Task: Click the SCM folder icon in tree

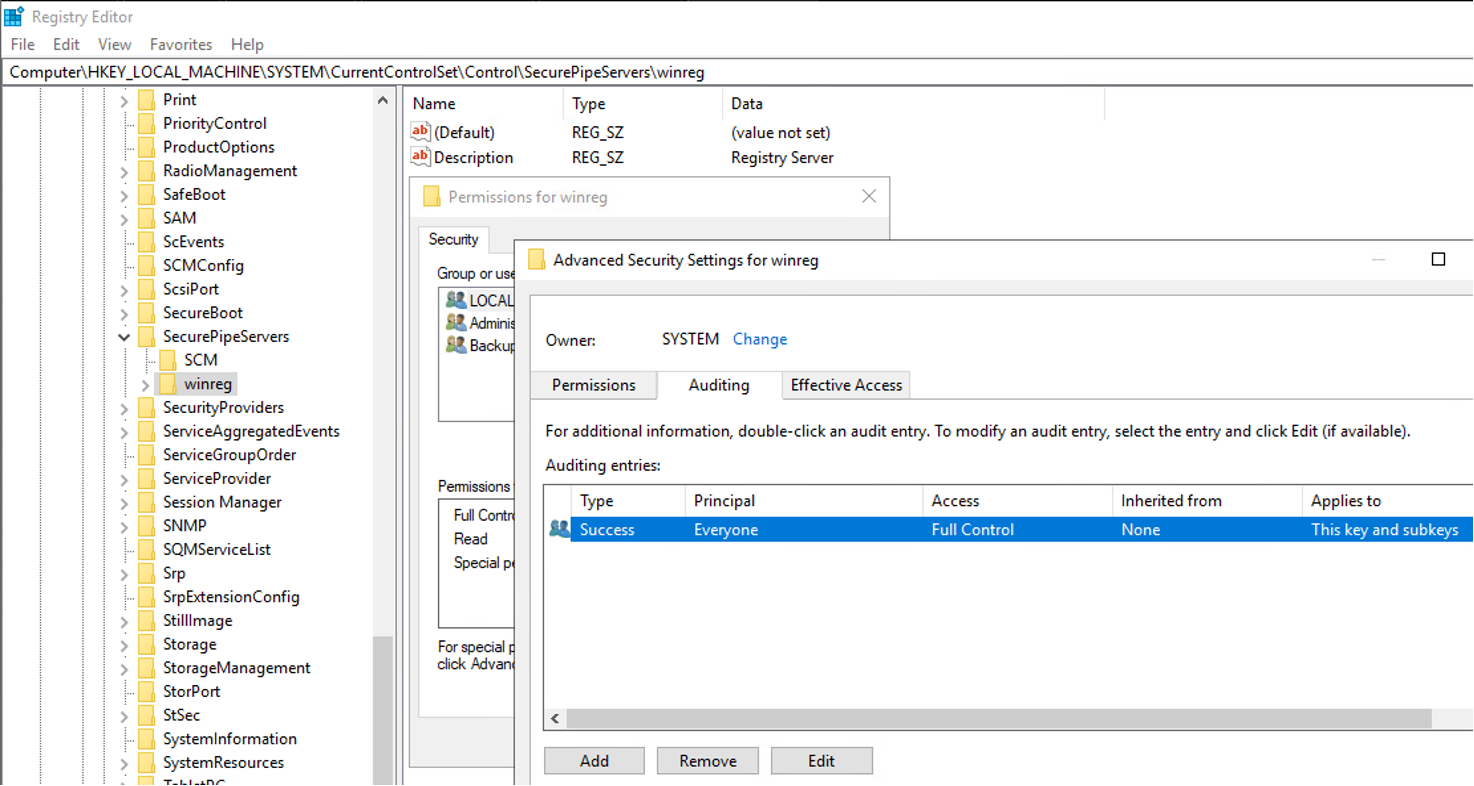Action: point(167,360)
